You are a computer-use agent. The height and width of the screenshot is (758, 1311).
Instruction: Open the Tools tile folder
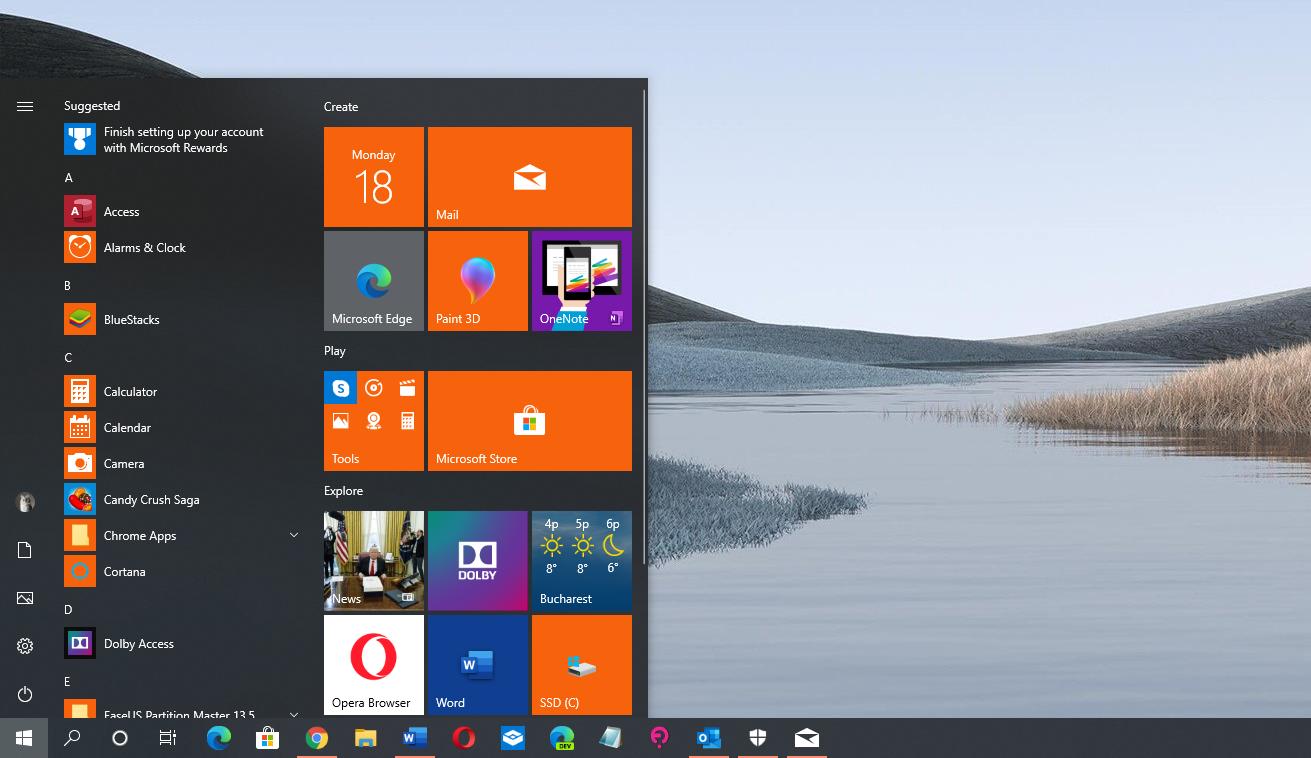coord(374,421)
